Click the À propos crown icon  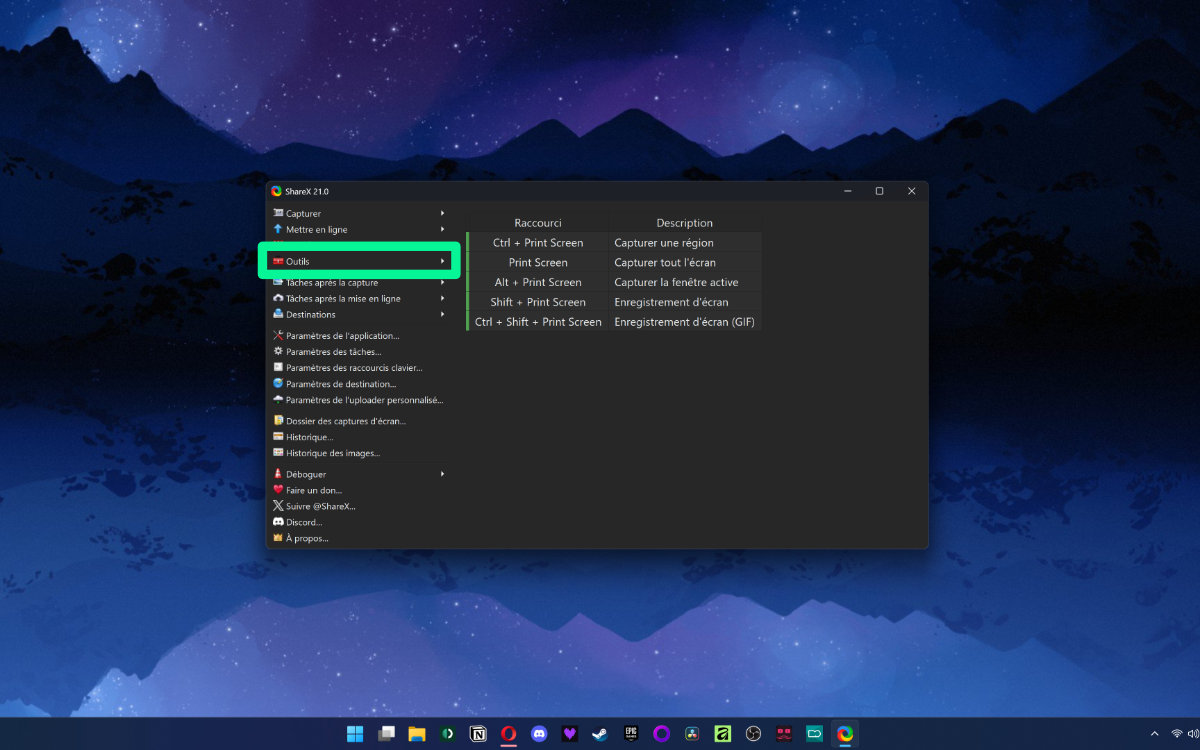tap(278, 538)
